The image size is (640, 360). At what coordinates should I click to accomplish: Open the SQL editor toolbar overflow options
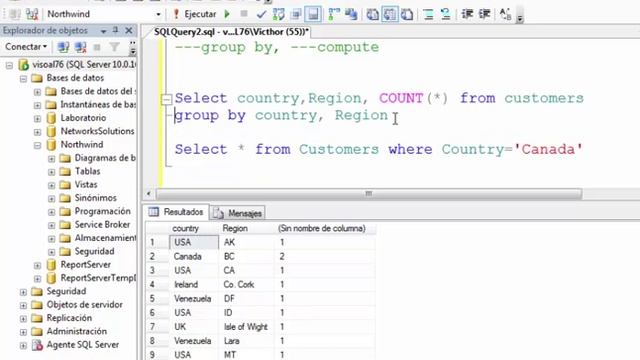click(x=520, y=17)
